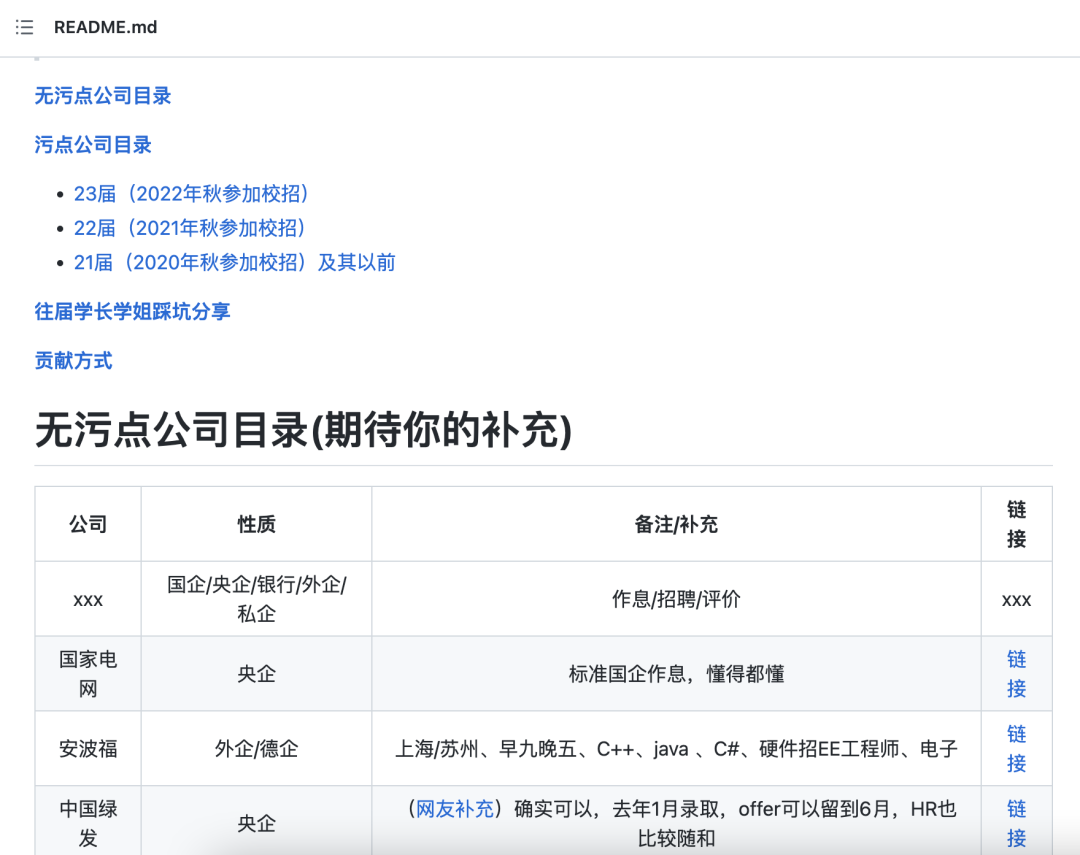The width and height of the screenshot is (1080, 855).
Task: Select the 安波福 company cell
Action: pyautogui.click(x=88, y=748)
